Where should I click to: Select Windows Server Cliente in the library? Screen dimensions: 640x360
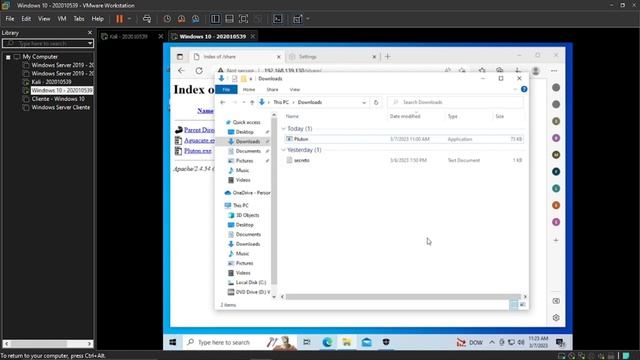(x=60, y=108)
